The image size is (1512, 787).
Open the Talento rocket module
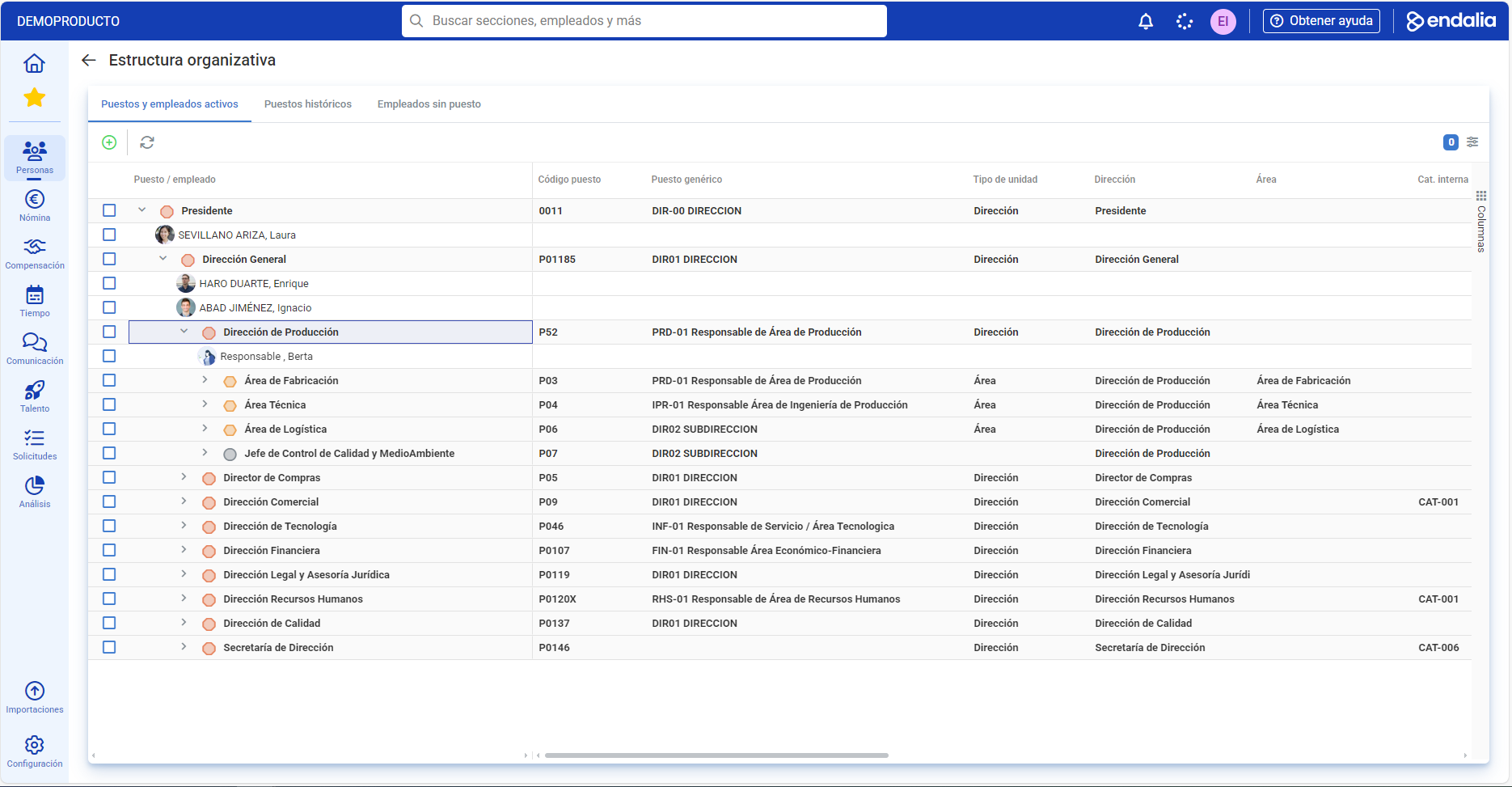point(35,396)
